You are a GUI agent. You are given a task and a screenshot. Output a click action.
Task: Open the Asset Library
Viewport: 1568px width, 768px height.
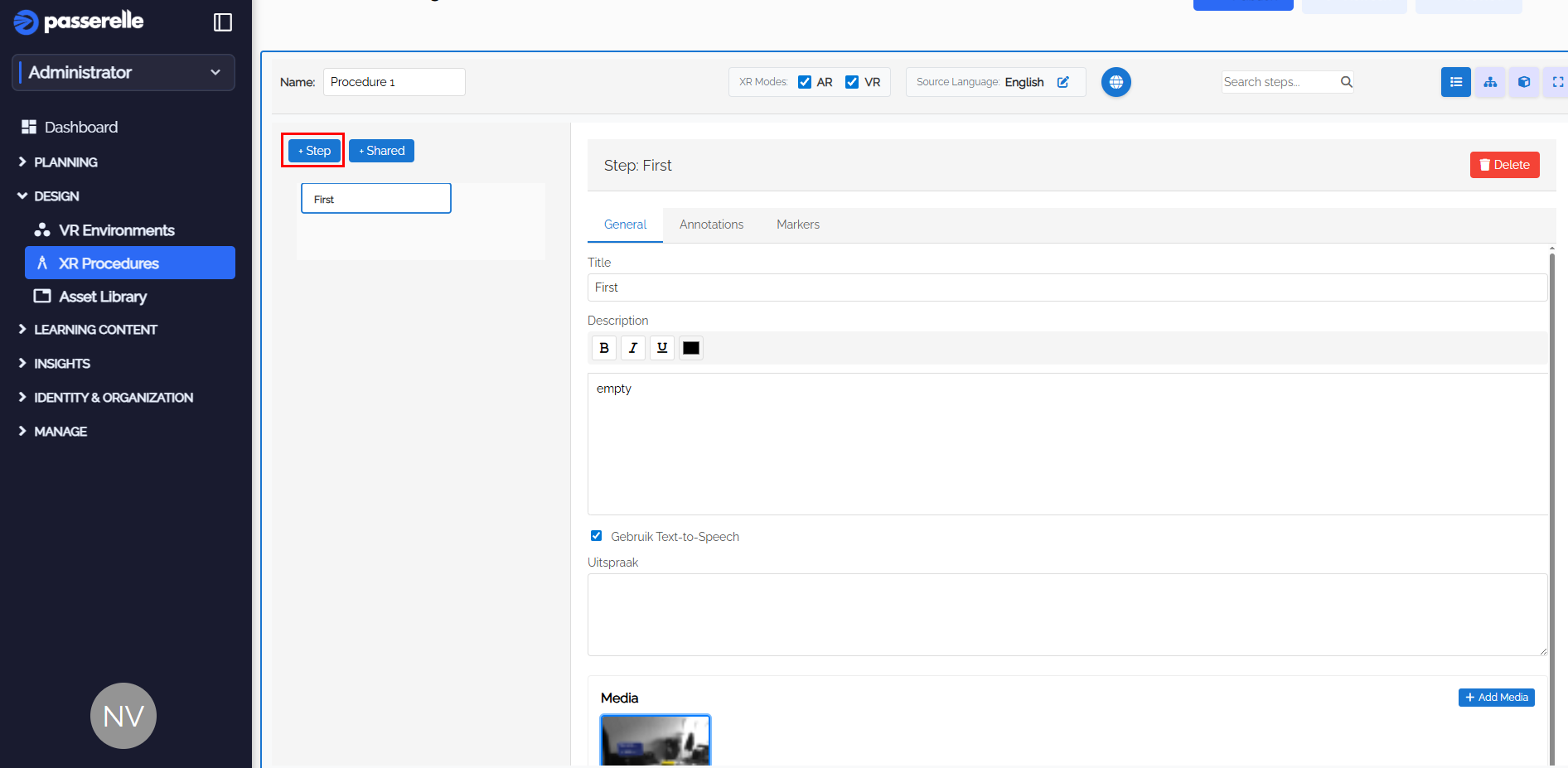pos(103,297)
